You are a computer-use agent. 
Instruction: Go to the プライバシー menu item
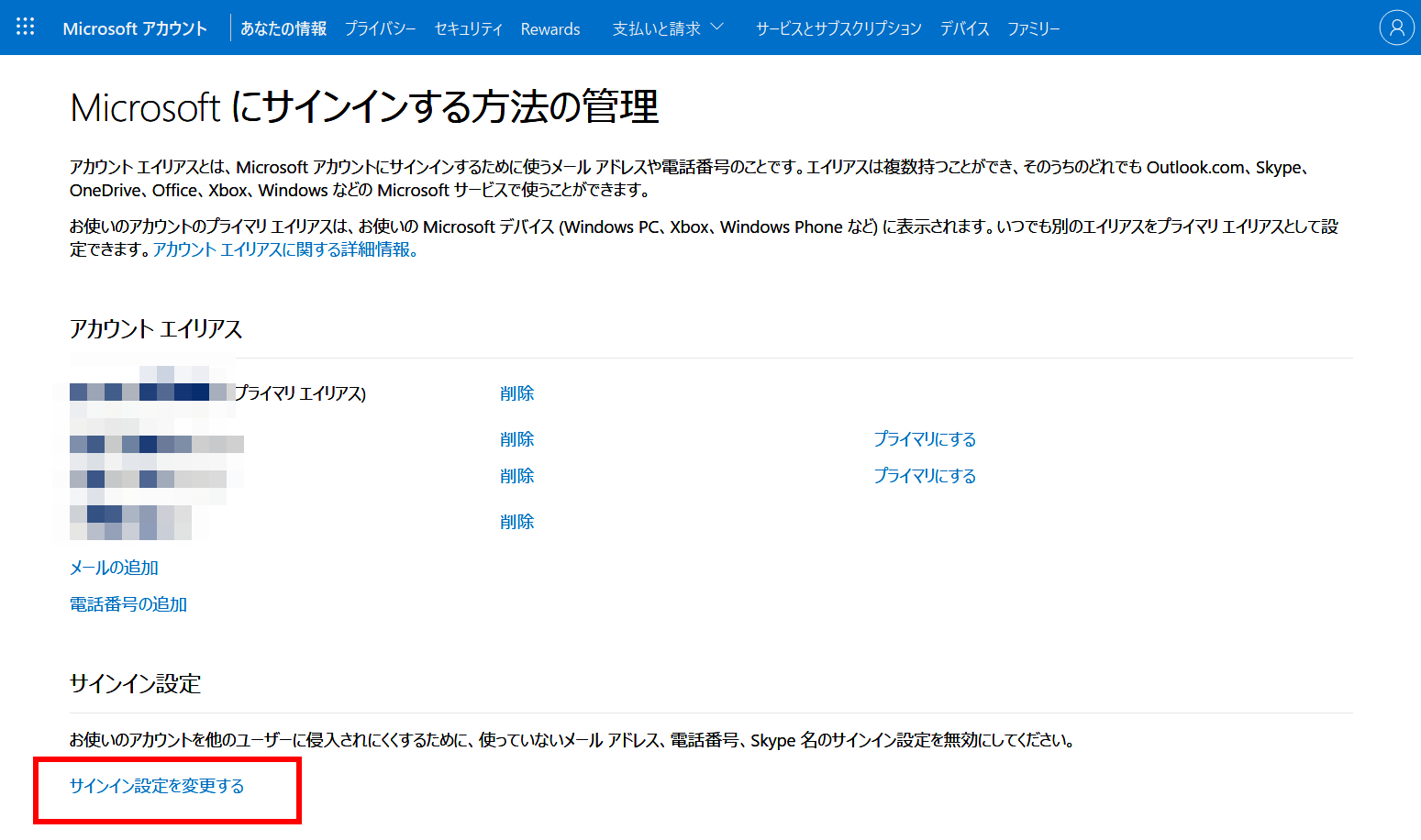(x=380, y=28)
